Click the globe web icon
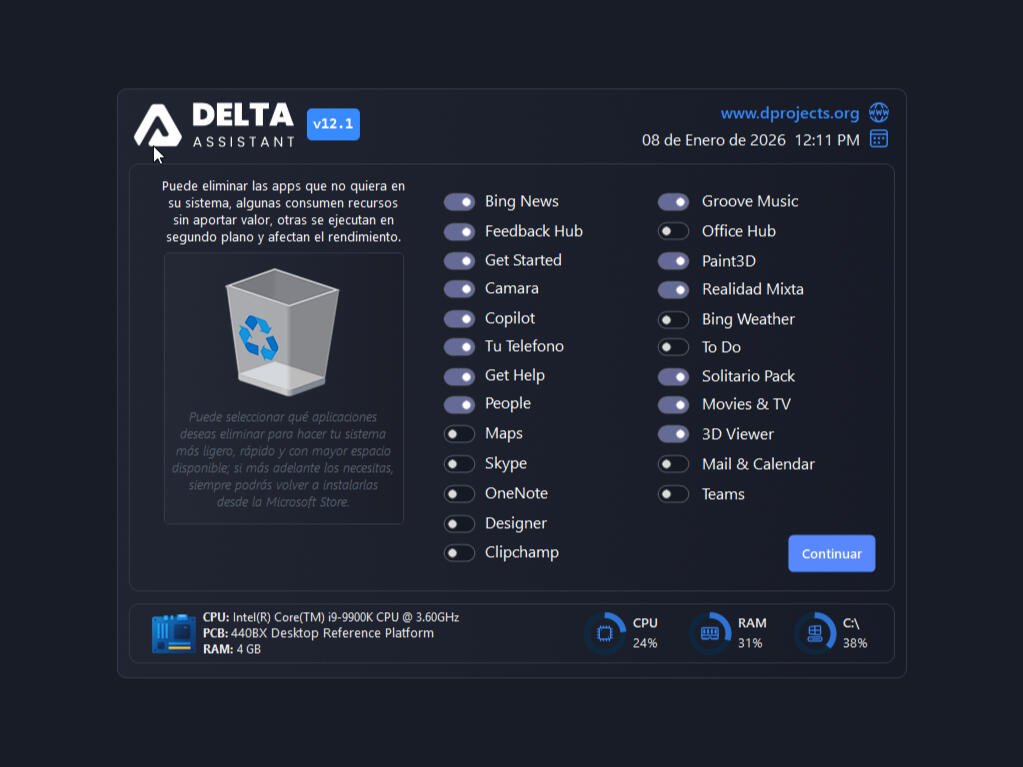Viewport: 1023px width, 767px height. click(878, 112)
